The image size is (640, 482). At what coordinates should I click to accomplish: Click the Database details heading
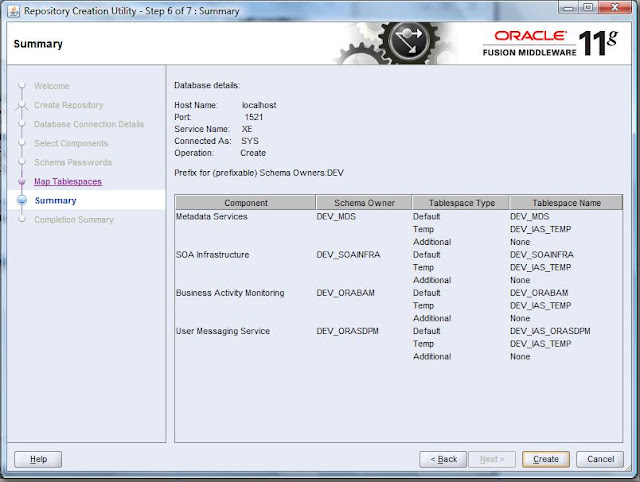(207, 85)
